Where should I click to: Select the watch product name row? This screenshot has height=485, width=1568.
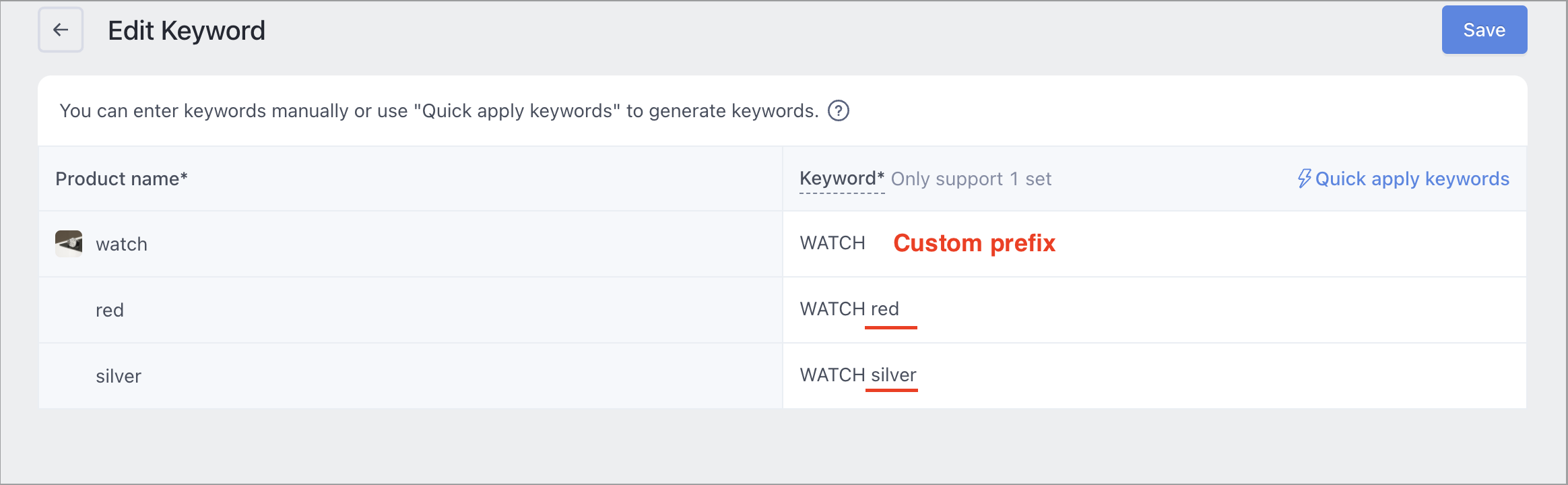[410, 244]
